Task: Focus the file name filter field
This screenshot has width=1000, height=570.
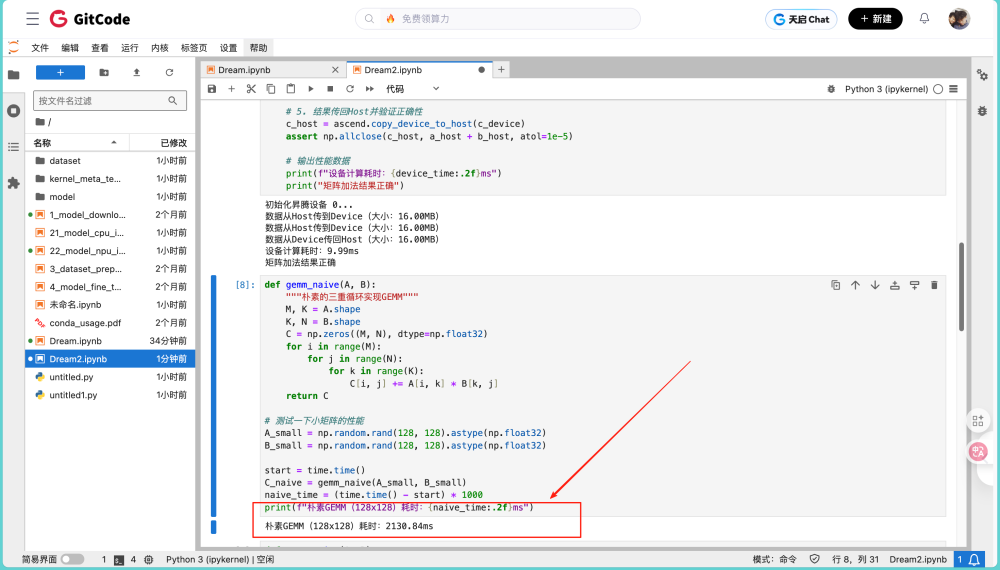Action: [x=110, y=101]
